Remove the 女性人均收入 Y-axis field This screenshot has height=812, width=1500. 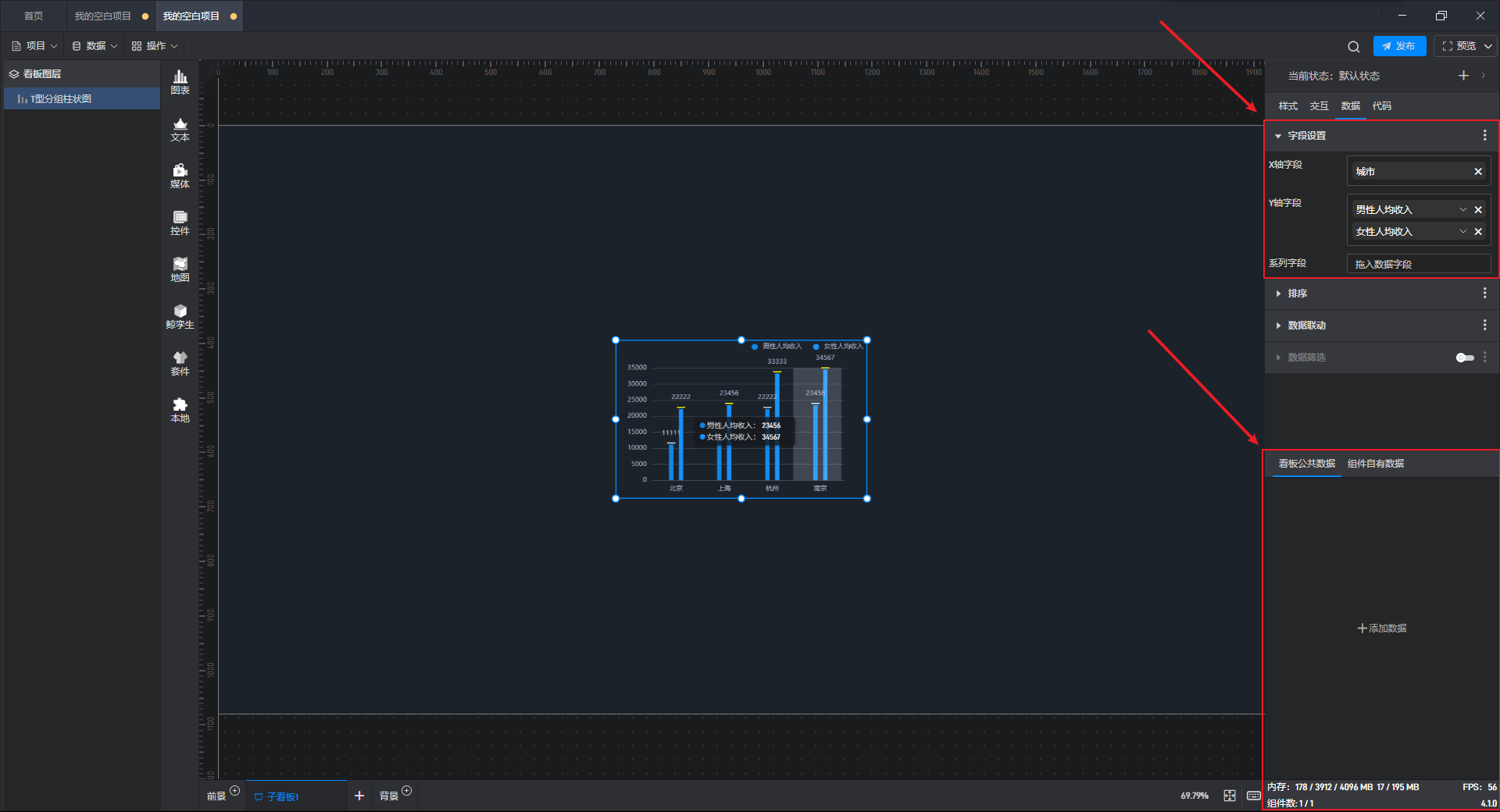[x=1478, y=232]
